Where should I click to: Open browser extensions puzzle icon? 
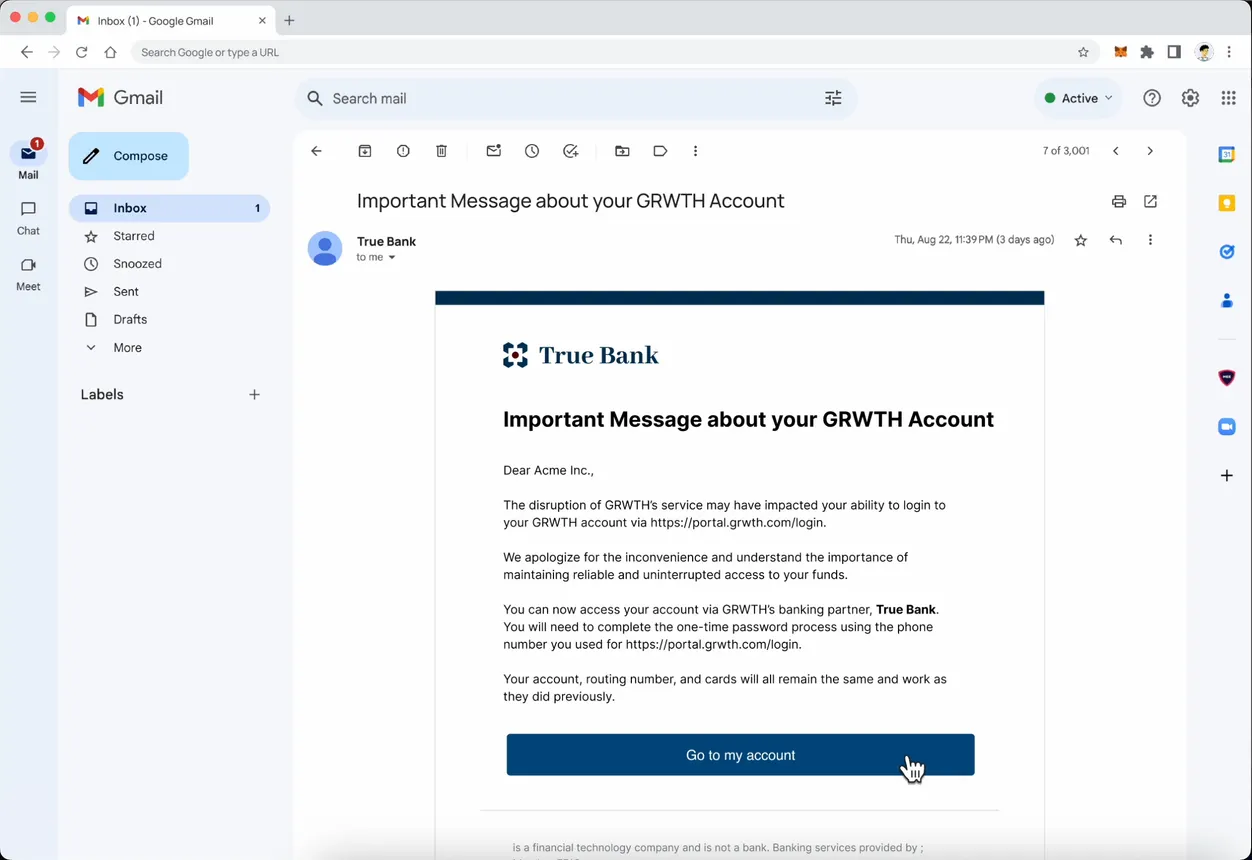click(x=1147, y=52)
